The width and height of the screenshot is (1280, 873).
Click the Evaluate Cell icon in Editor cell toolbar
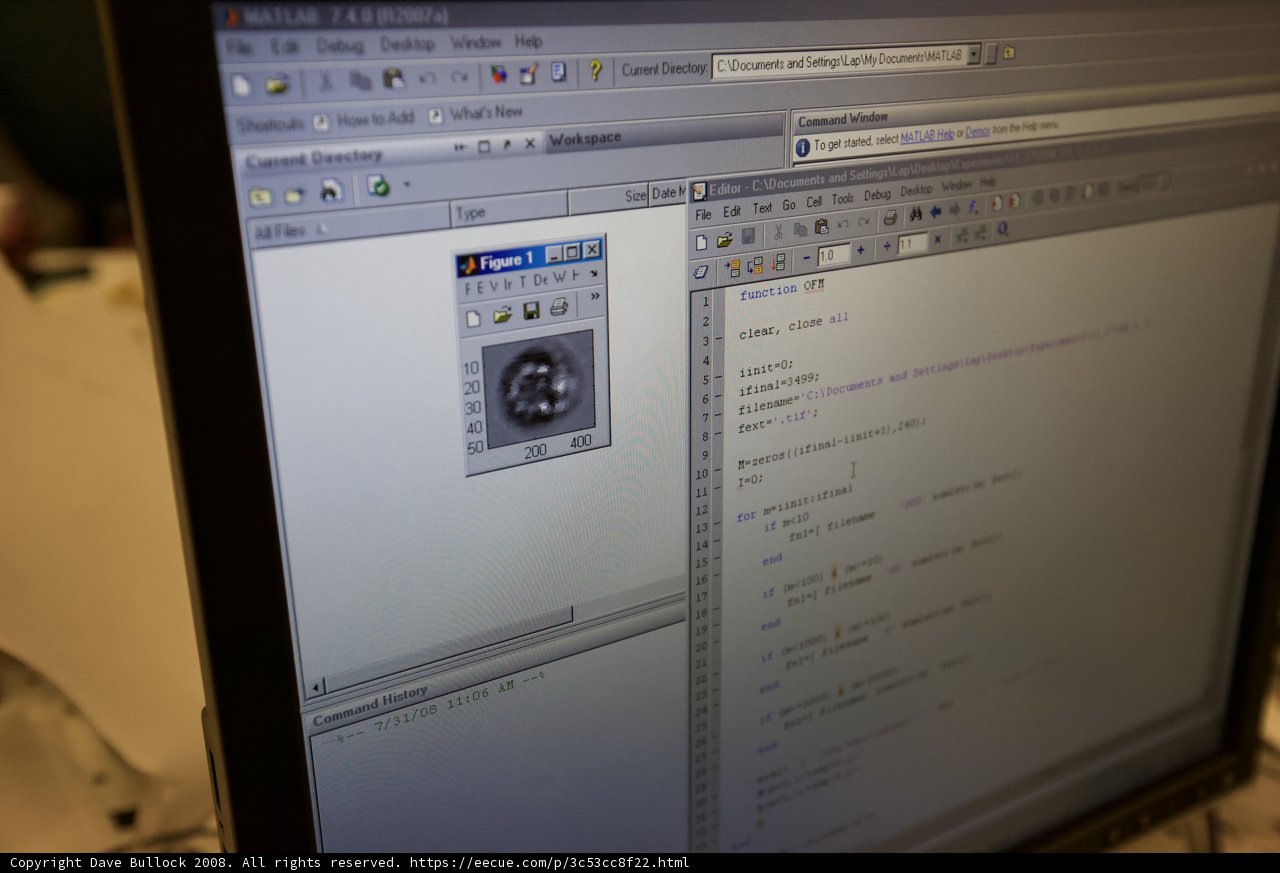click(x=732, y=268)
